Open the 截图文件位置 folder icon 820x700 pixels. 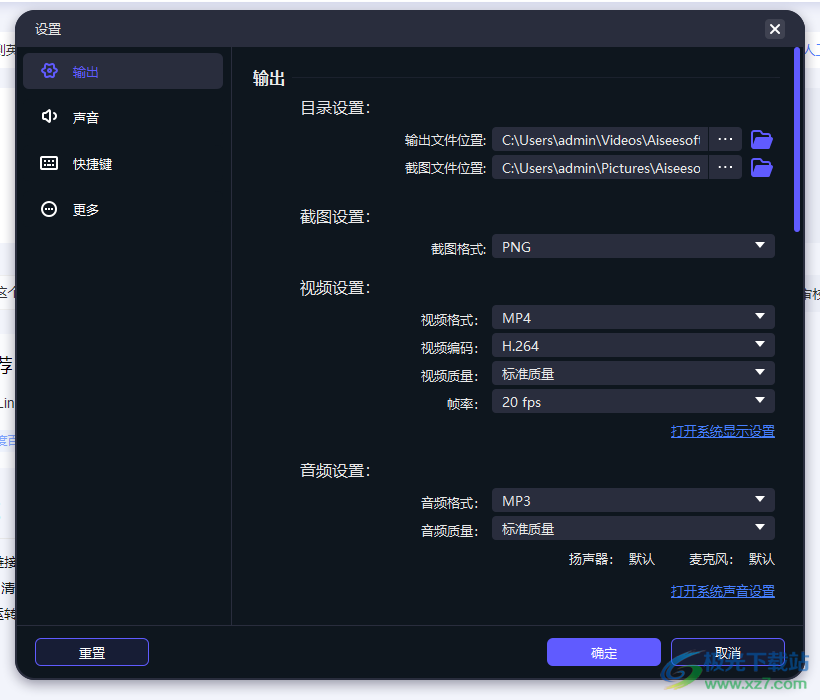tap(761, 167)
